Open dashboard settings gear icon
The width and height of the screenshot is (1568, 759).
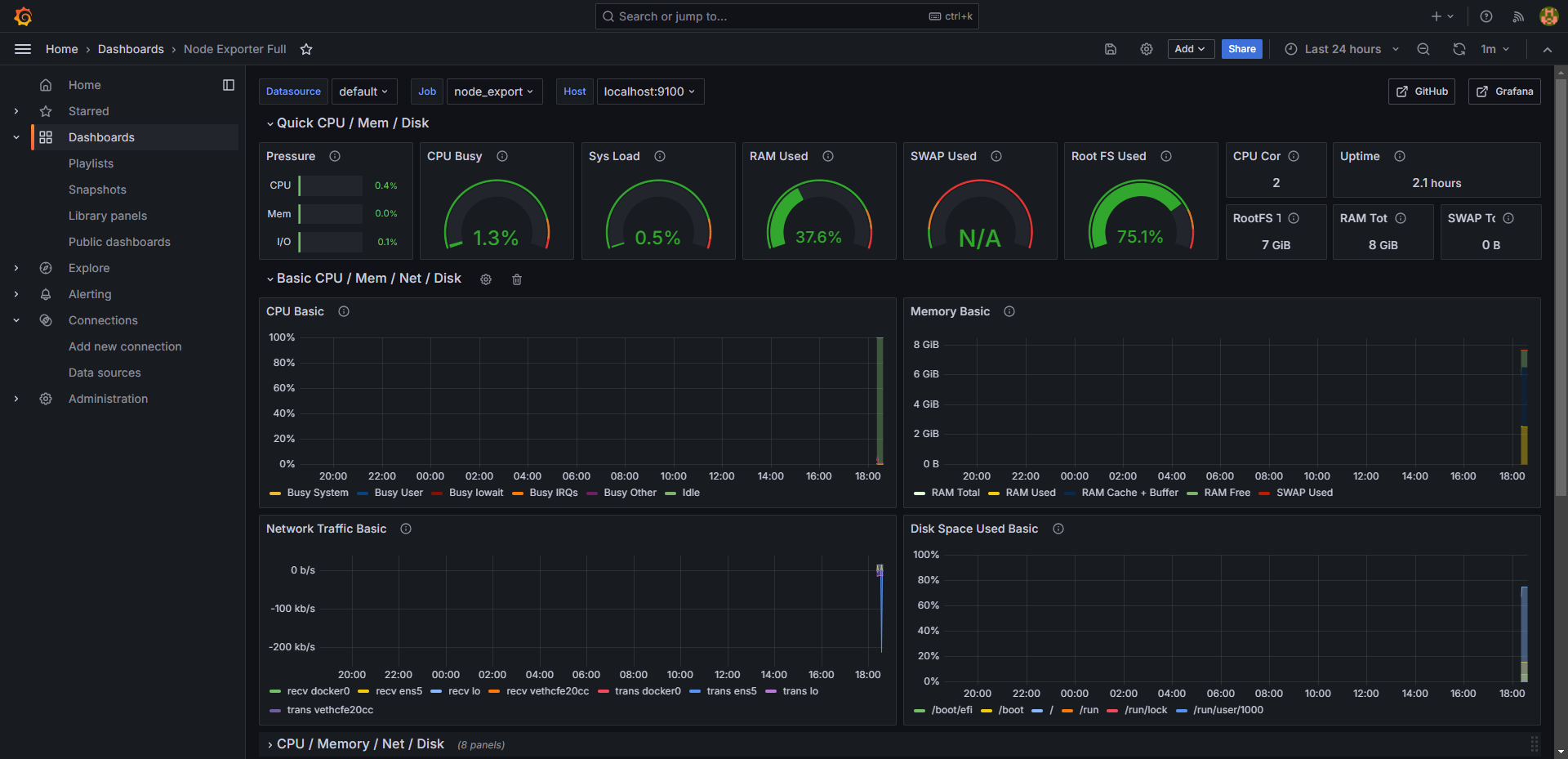click(x=1147, y=49)
